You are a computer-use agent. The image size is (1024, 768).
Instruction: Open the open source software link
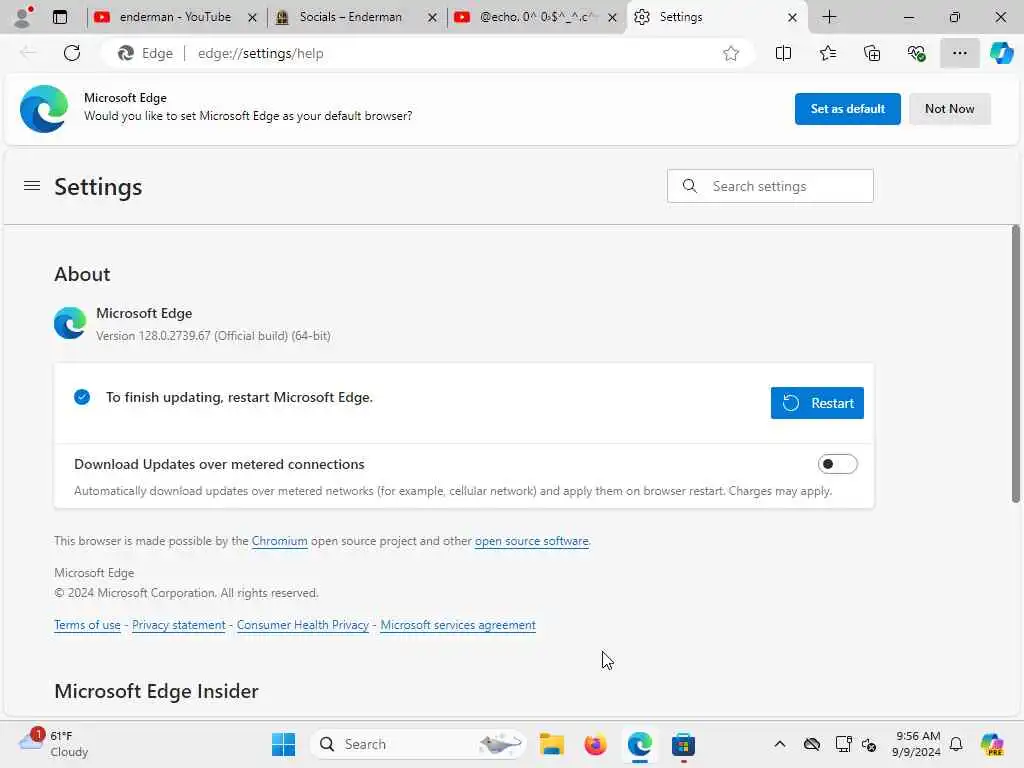(x=532, y=541)
